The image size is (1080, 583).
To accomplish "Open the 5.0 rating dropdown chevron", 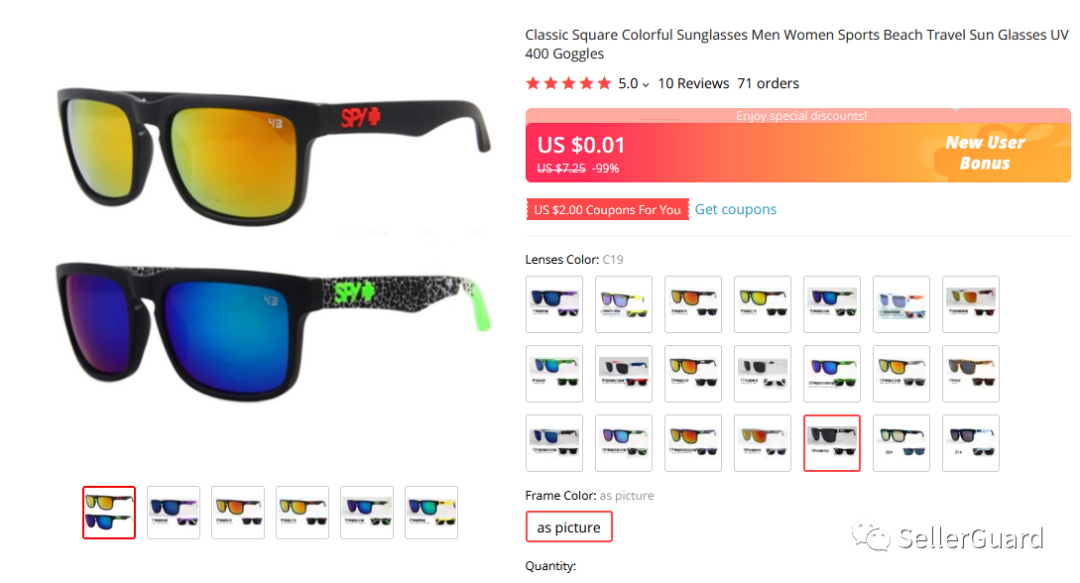I will pos(645,85).
